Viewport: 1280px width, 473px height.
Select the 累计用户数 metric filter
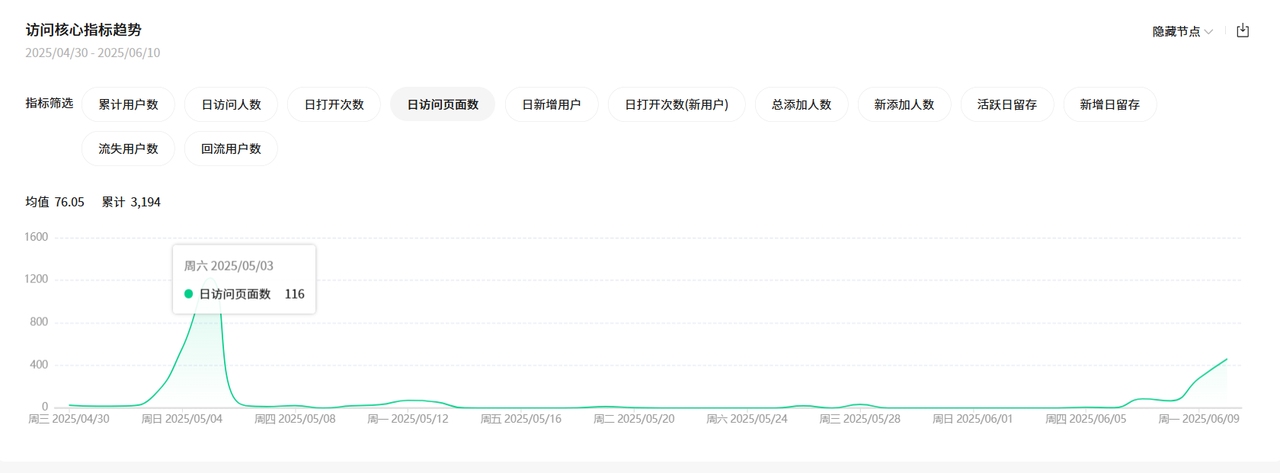point(128,104)
